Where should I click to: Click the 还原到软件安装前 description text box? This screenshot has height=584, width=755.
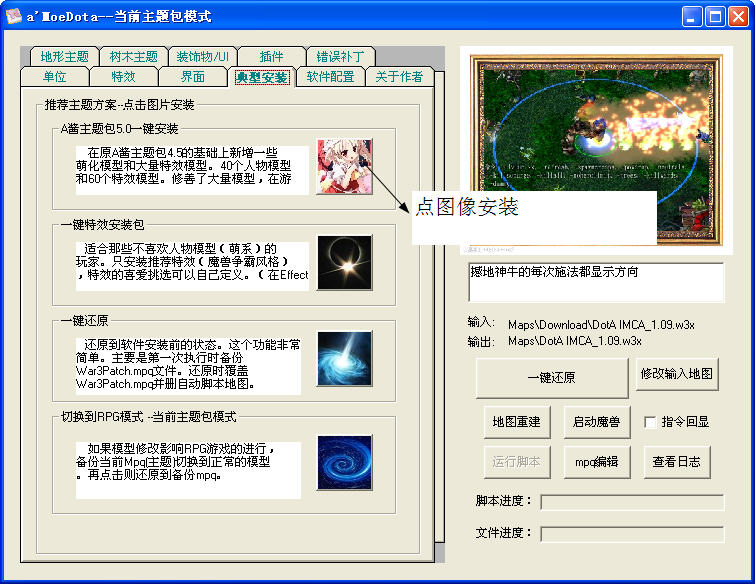(188, 366)
